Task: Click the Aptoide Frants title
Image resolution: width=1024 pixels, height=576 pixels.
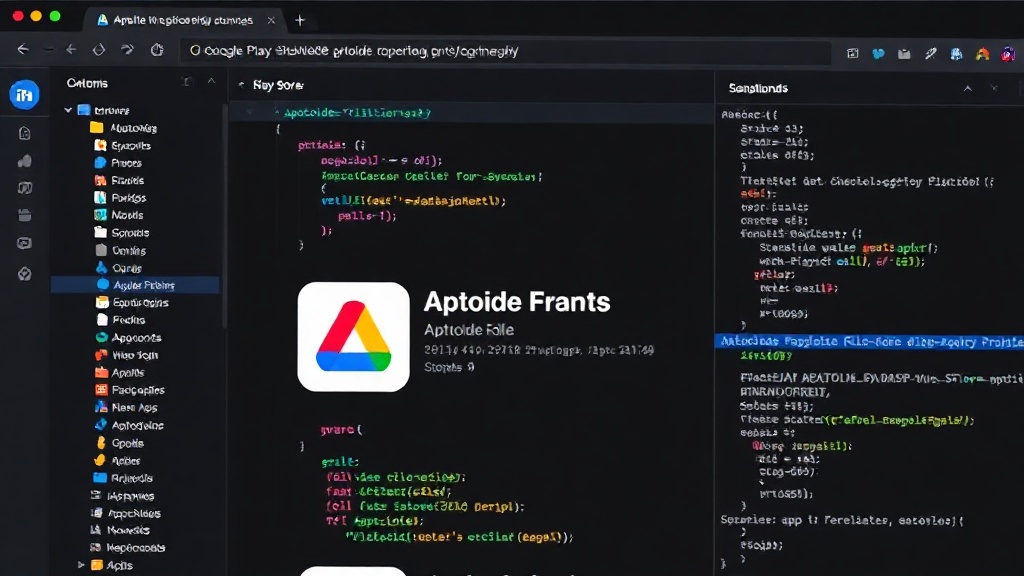Action: pyautogui.click(x=517, y=302)
